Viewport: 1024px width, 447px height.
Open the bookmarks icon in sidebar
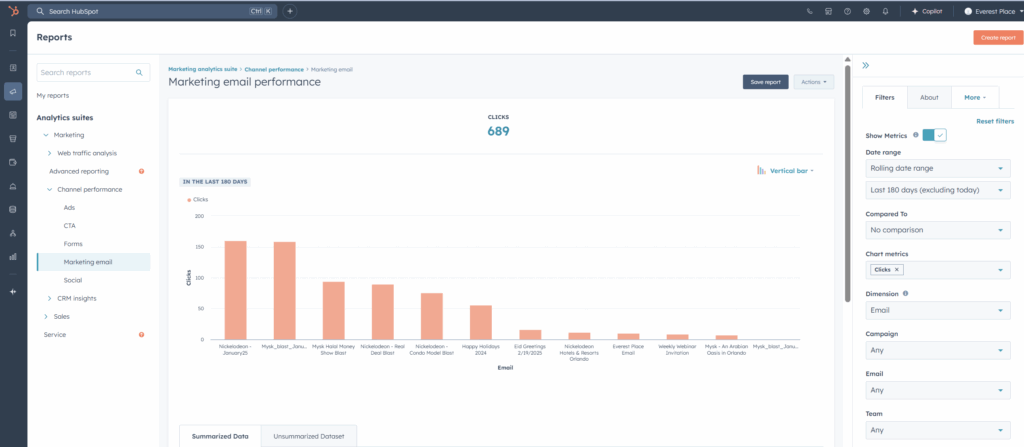[x=13, y=33]
